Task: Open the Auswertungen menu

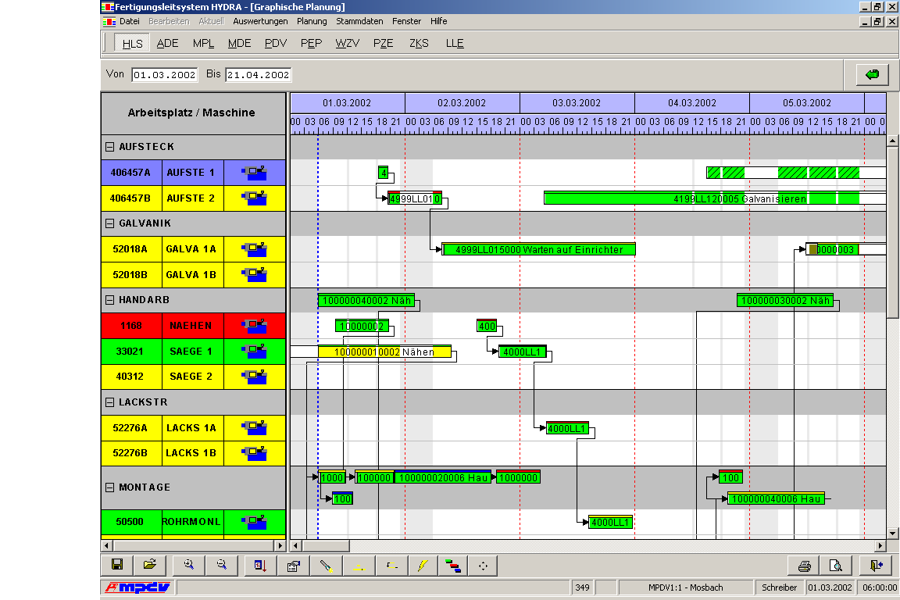Action: [260, 21]
